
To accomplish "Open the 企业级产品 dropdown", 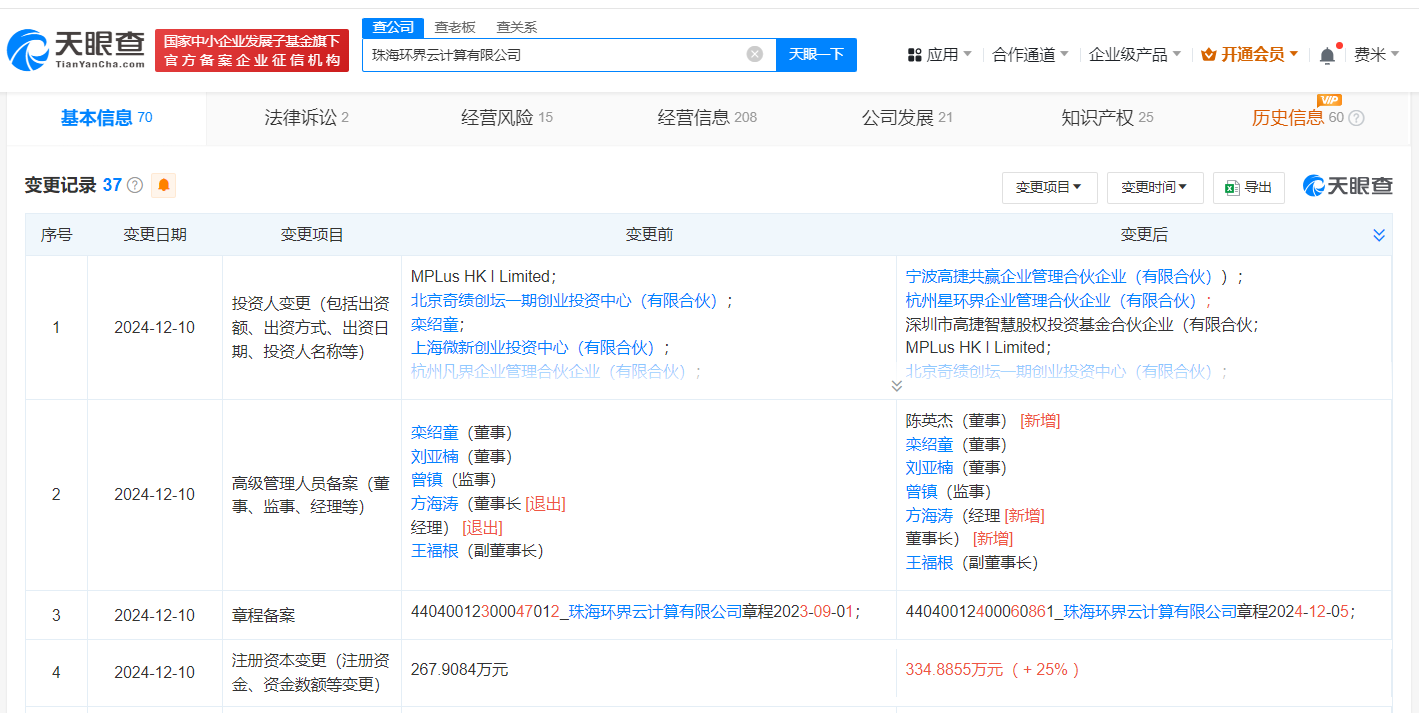I will 1135,55.
